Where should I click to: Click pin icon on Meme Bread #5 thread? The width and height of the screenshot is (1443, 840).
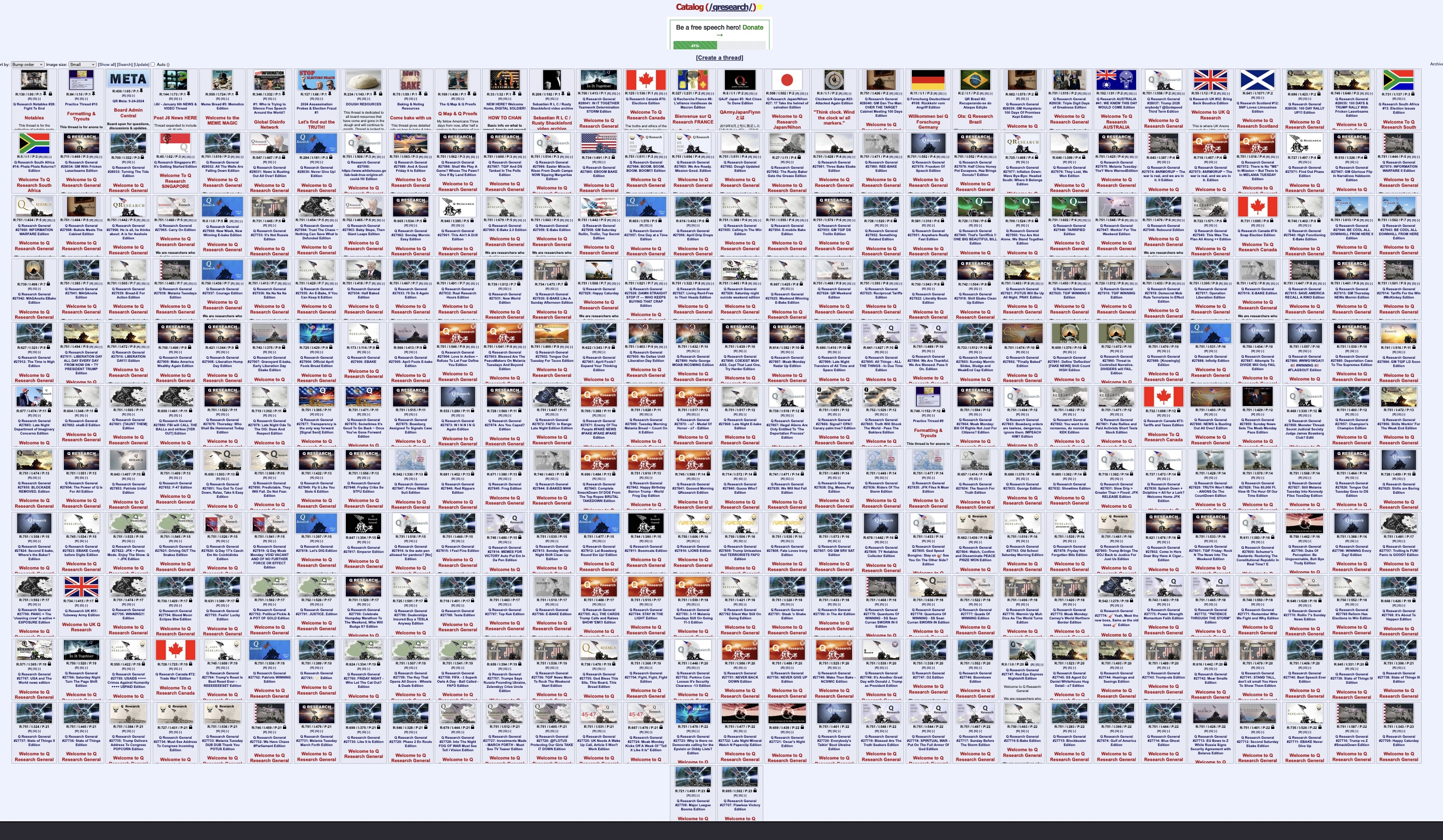point(237,94)
